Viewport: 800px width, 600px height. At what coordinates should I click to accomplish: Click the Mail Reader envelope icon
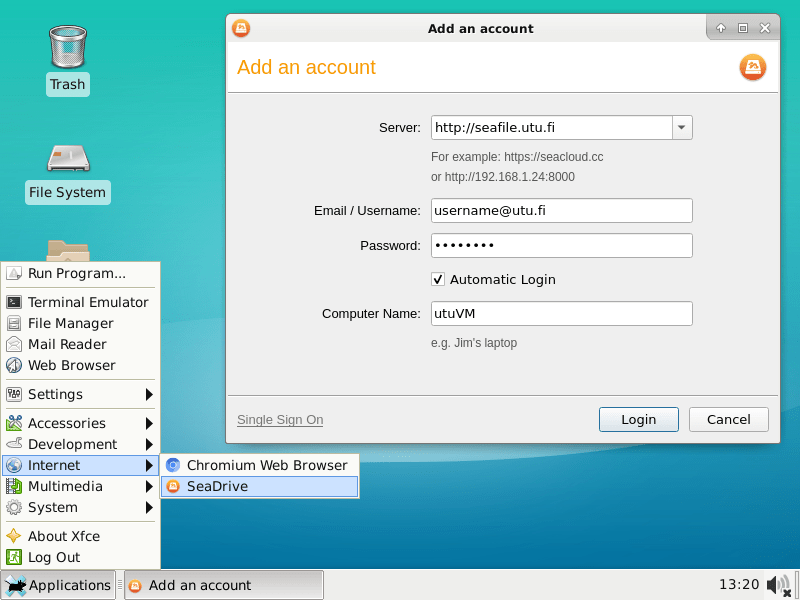[x=14, y=344]
